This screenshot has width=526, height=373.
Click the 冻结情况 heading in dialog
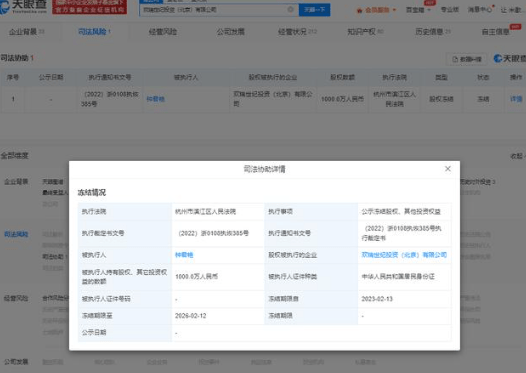tap(92, 193)
